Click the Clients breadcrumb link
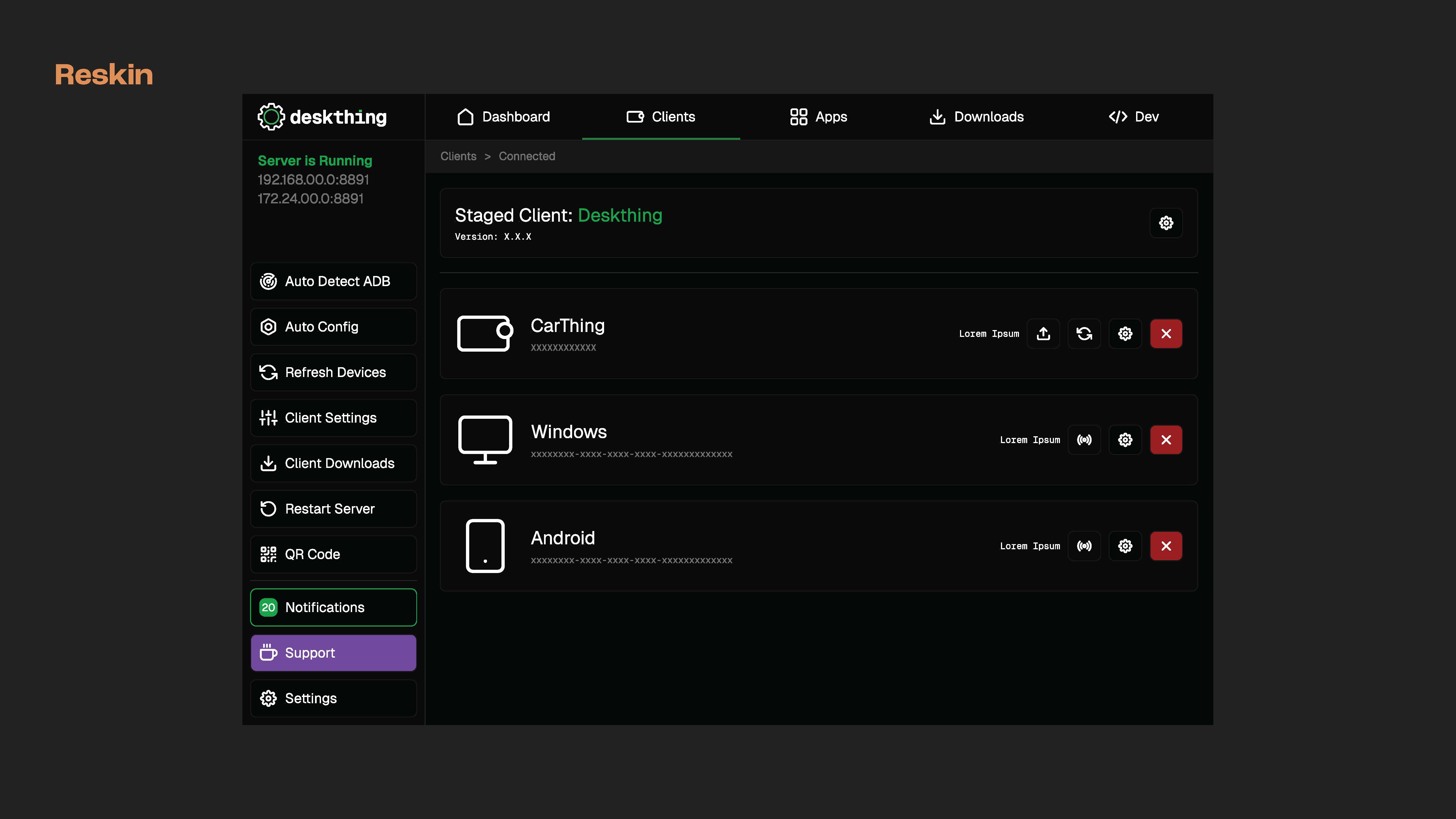This screenshot has height=819, width=1456. tap(458, 156)
